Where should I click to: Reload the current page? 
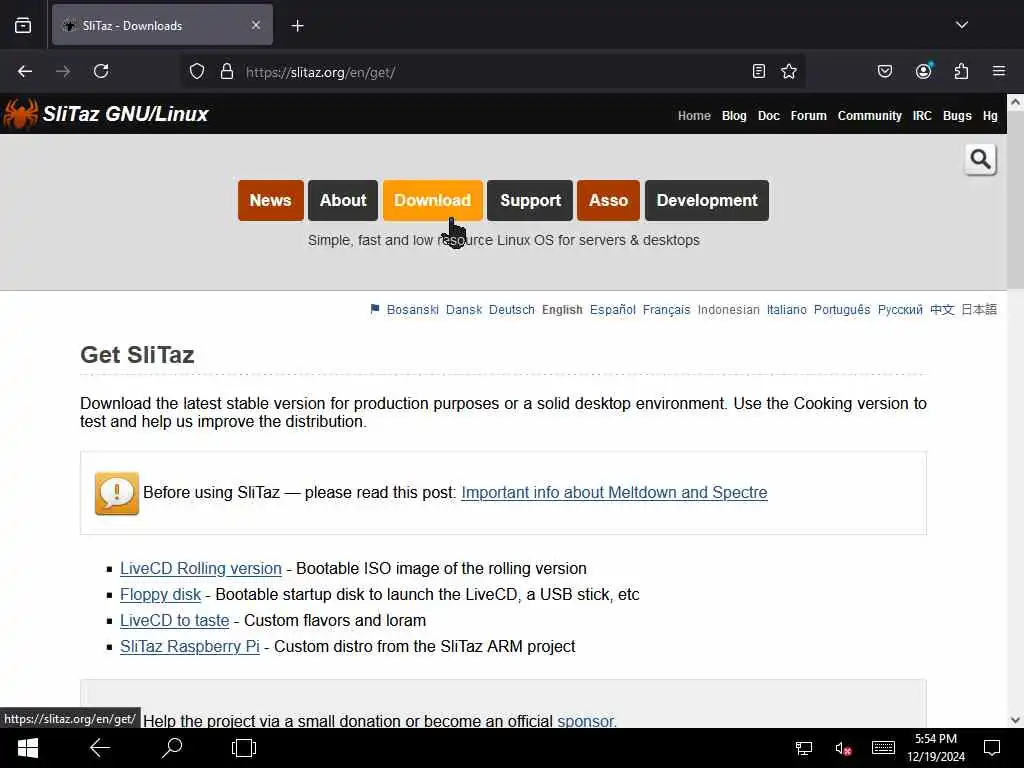coord(101,71)
